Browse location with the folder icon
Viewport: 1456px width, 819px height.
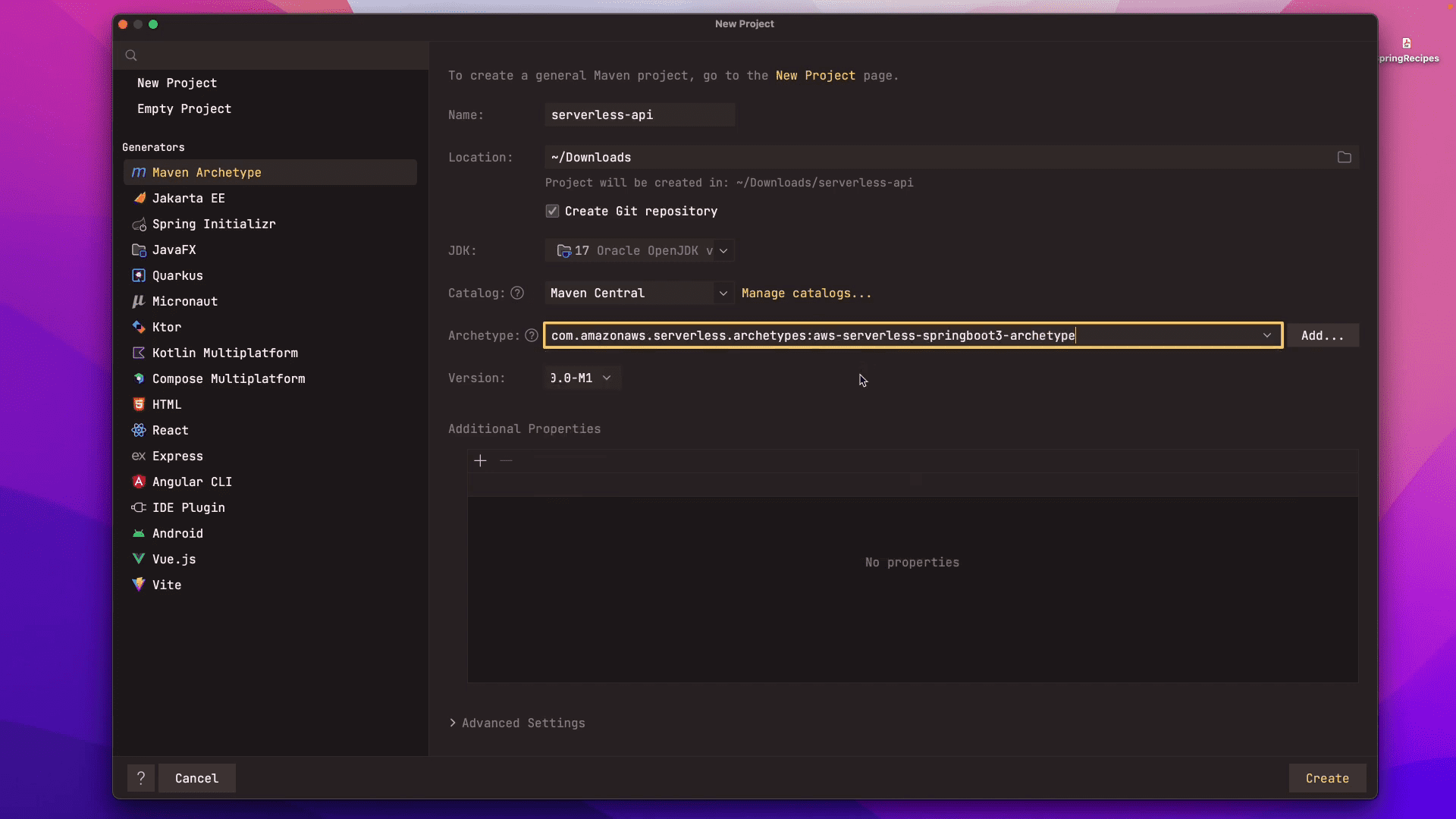[1344, 157]
